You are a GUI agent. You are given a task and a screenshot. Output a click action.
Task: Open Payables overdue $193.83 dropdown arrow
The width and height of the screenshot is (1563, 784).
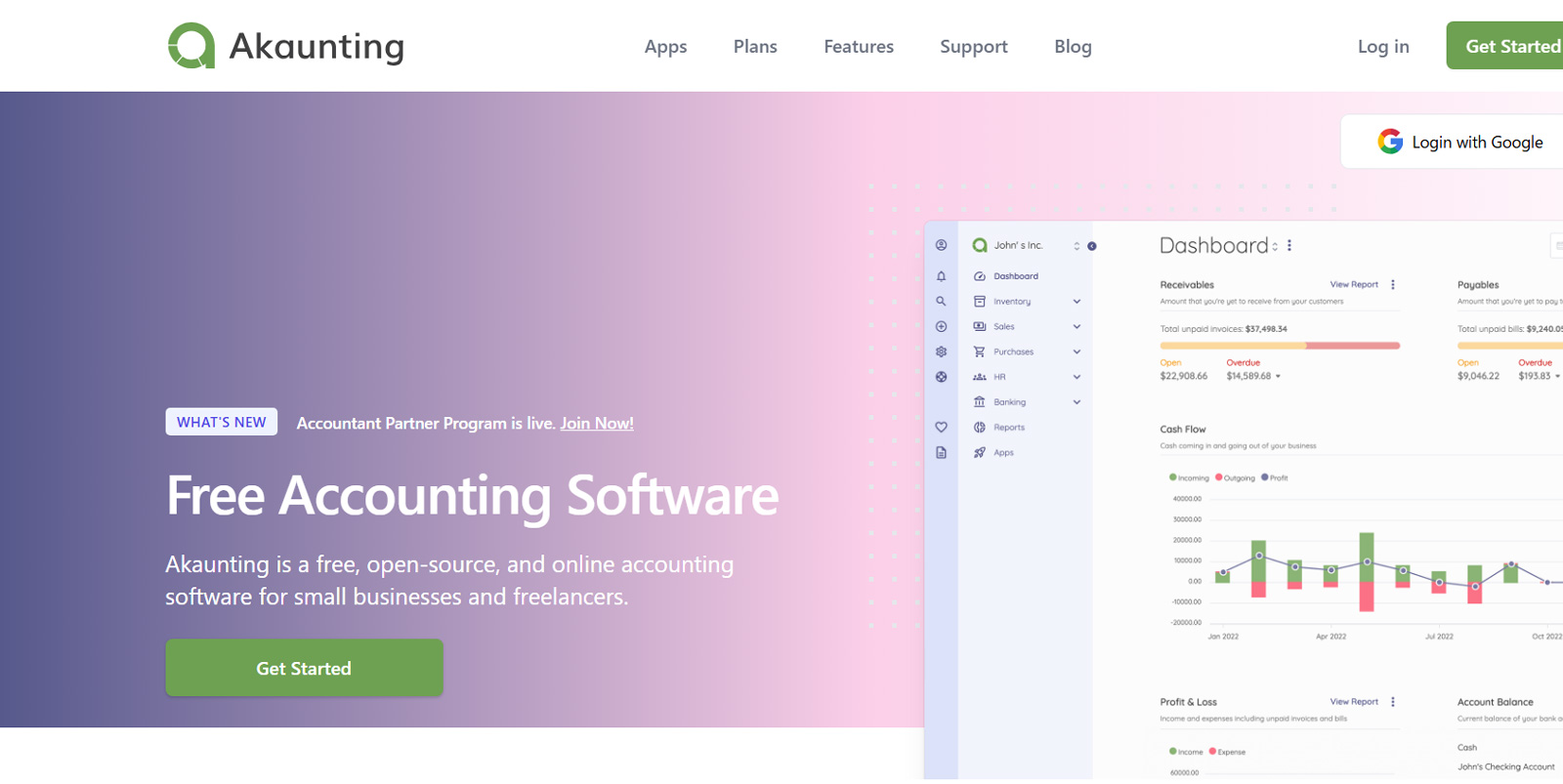pyautogui.click(x=1557, y=377)
